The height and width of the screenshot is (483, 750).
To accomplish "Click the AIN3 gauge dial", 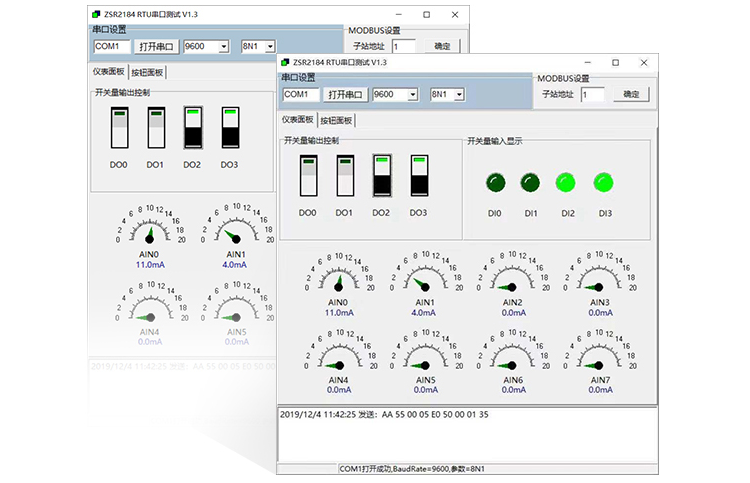I will tap(599, 273).
